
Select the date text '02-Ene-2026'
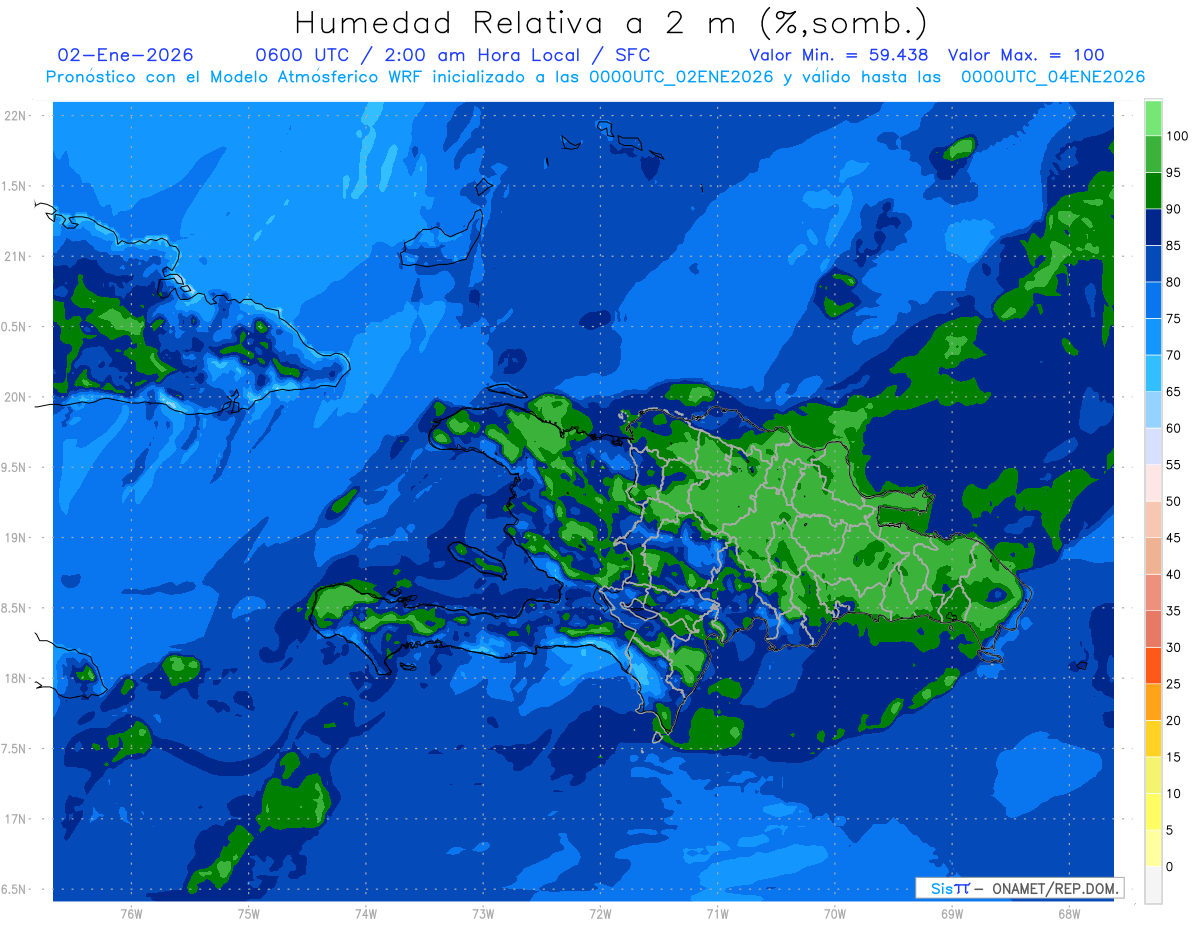(126, 55)
